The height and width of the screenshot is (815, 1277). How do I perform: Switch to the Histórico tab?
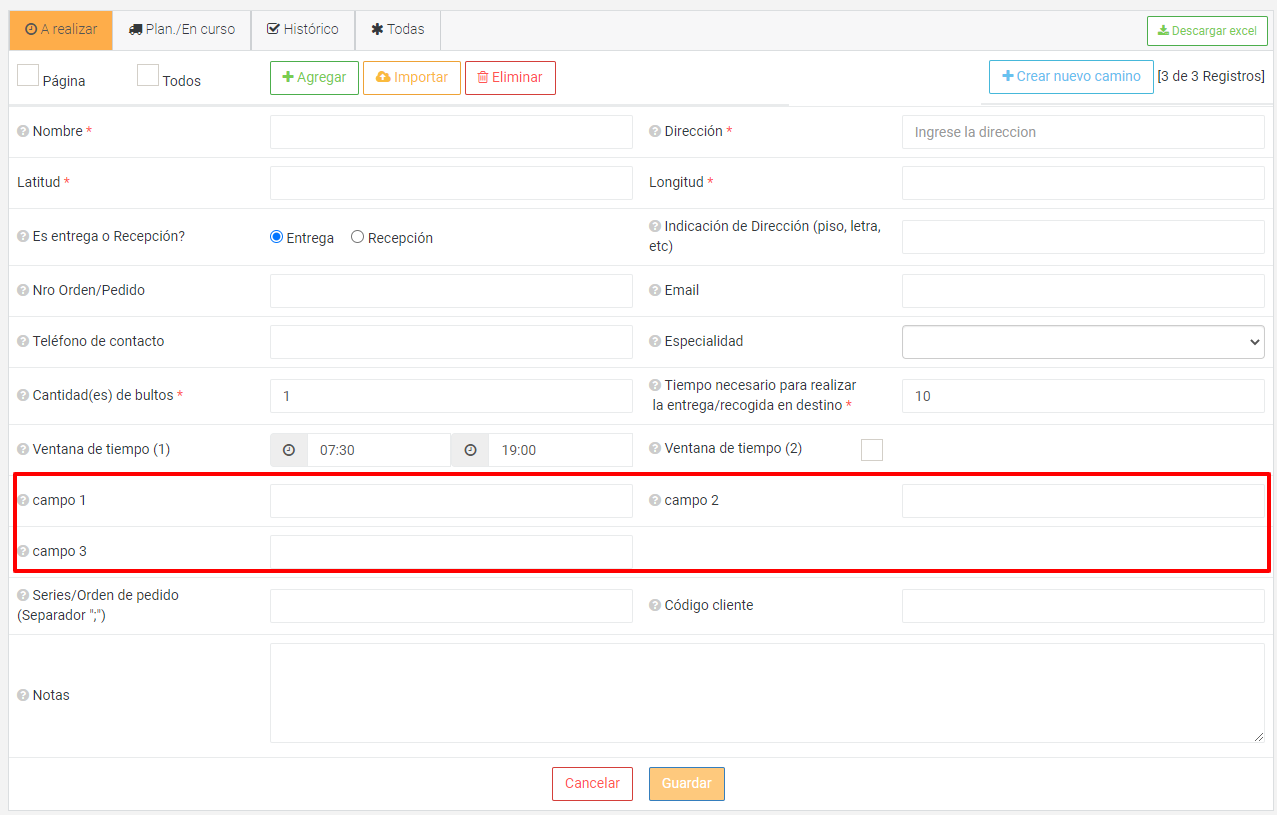point(303,30)
